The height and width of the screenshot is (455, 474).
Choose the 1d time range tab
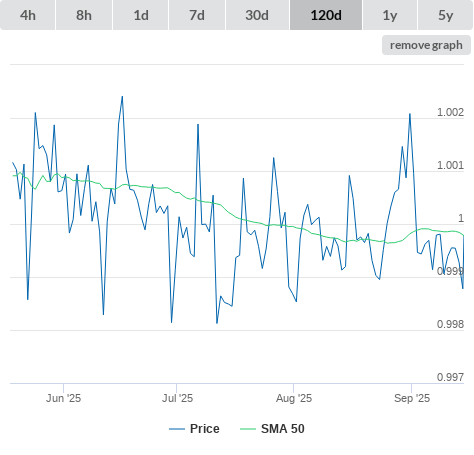point(141,15)
